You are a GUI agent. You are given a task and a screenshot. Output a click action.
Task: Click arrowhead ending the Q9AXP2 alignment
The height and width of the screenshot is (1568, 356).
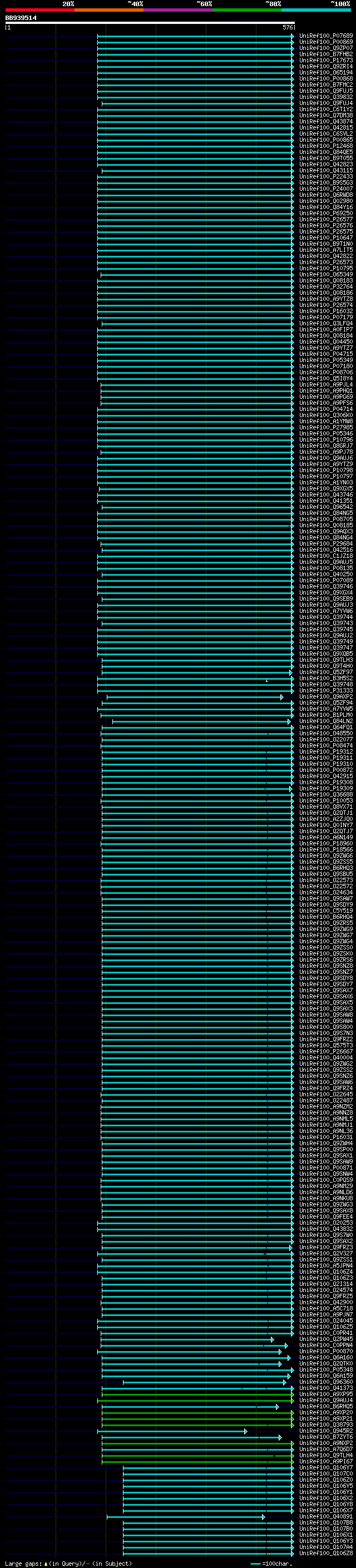(282, 697)
